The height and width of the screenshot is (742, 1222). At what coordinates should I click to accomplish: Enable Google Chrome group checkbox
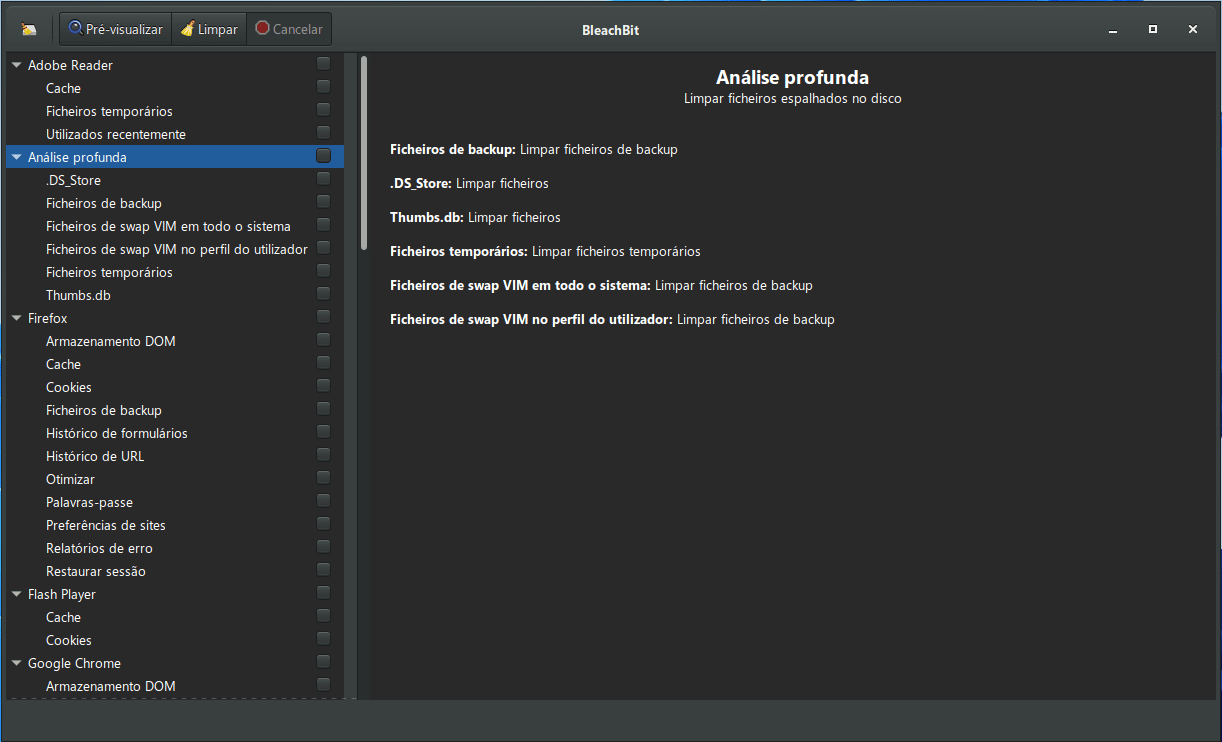[x=323, y=662]
